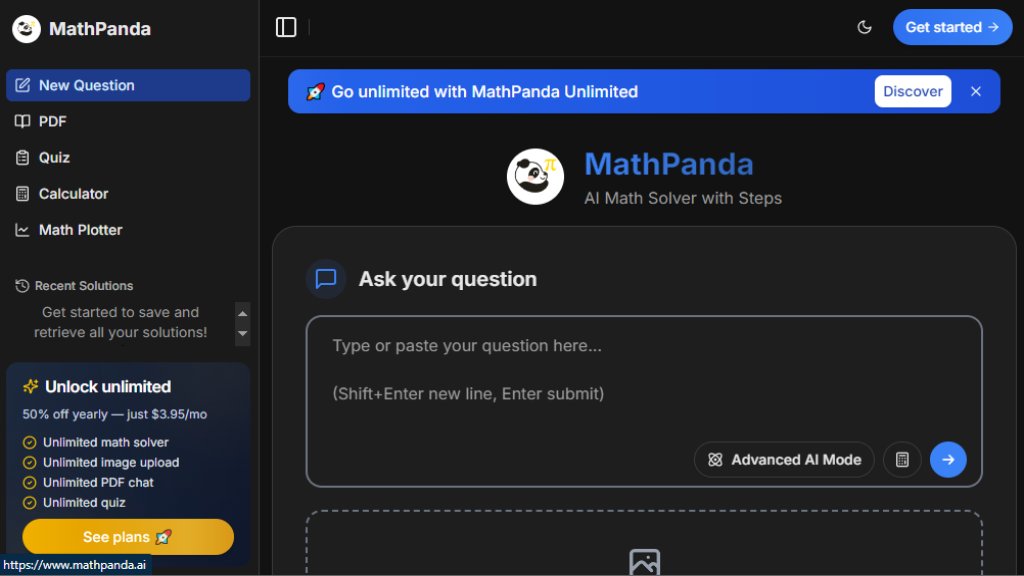This screenshot has width=1024, height=576.
Task: Click the chat bubble icon beside Ask your question
Action: click(326, 279)
